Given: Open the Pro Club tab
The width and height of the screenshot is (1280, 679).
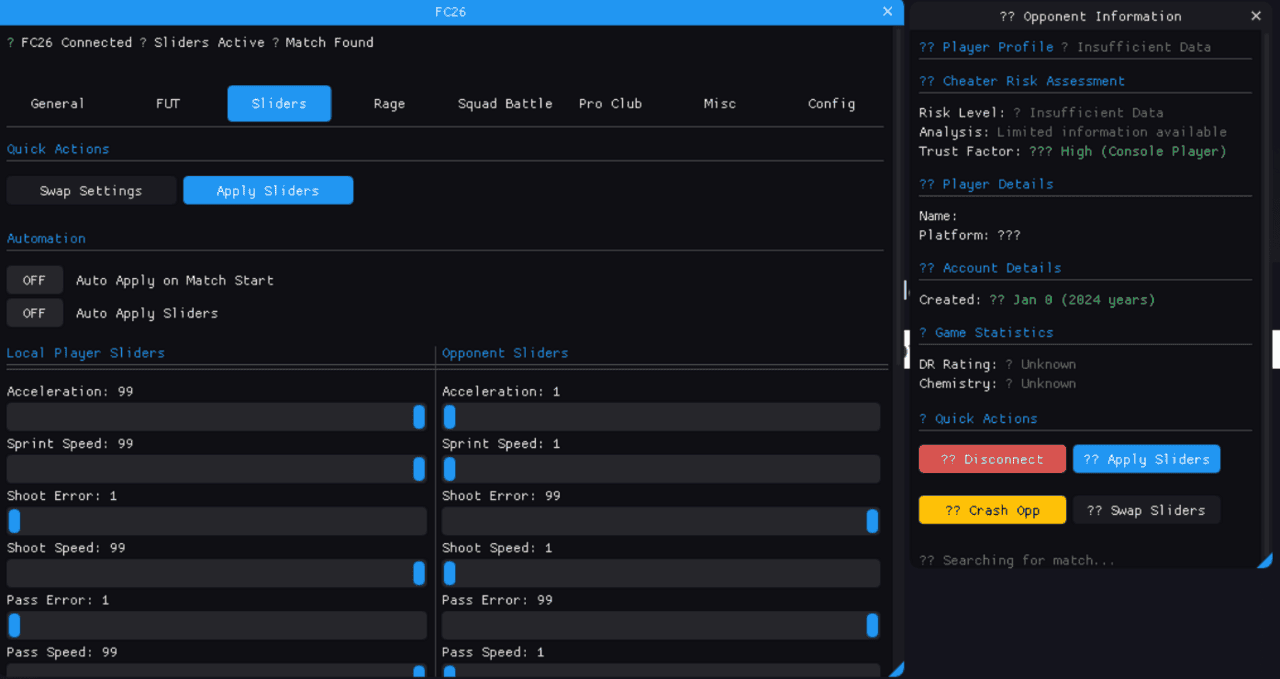Looking at the screenshot, I should [x=610, y=104].
